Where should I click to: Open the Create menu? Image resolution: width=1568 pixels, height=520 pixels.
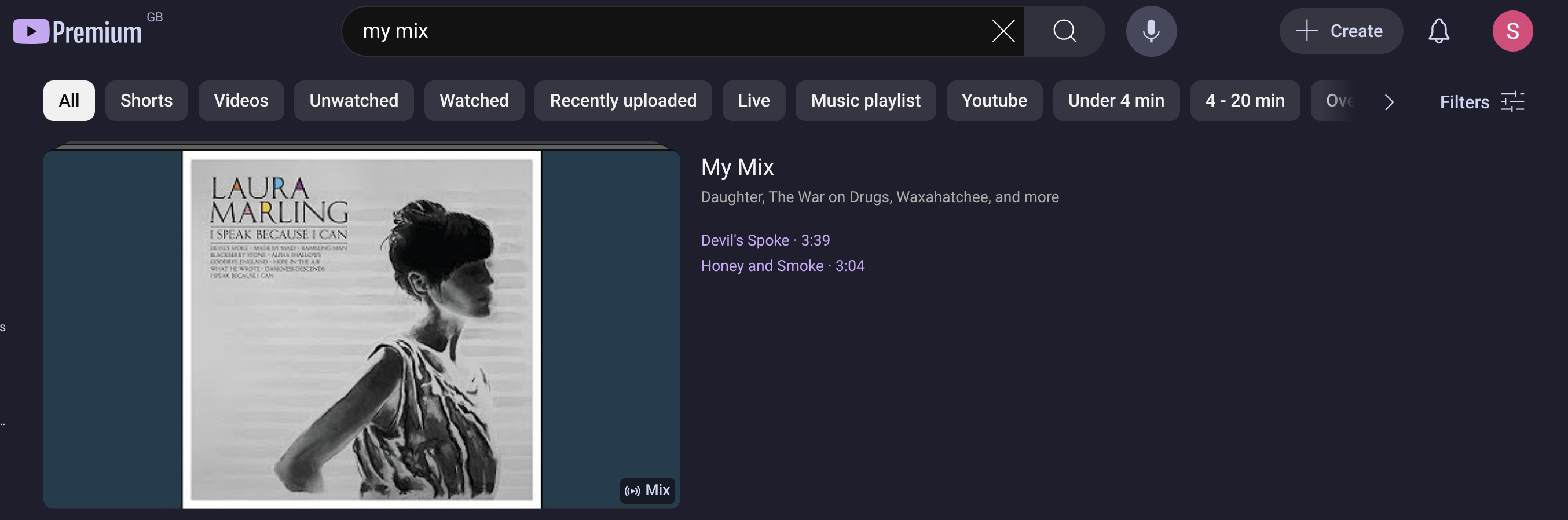click(x=1340, y=31)
